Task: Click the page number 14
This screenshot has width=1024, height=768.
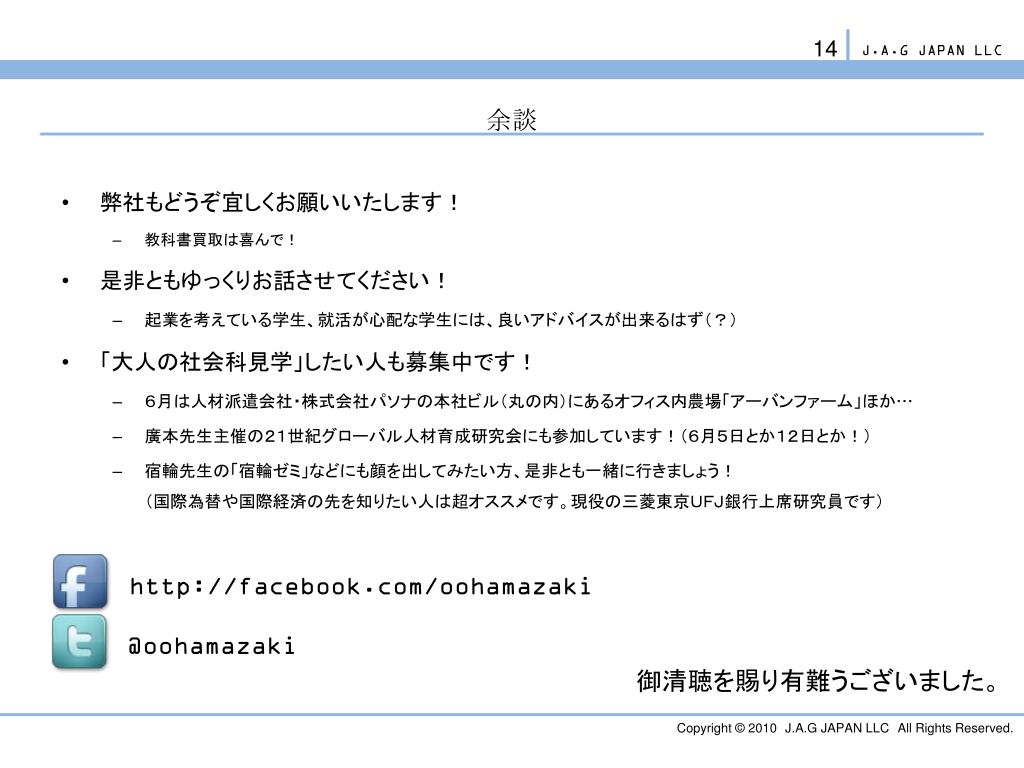Action: [825, 48]
